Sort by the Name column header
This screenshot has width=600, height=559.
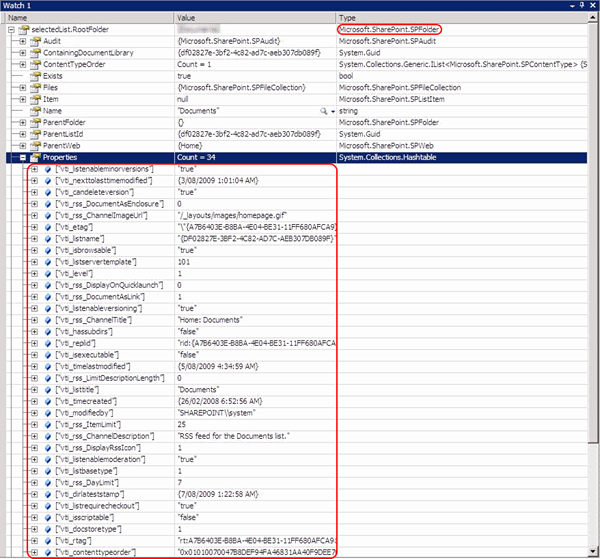pyautogui.click(x=90, y=18)
